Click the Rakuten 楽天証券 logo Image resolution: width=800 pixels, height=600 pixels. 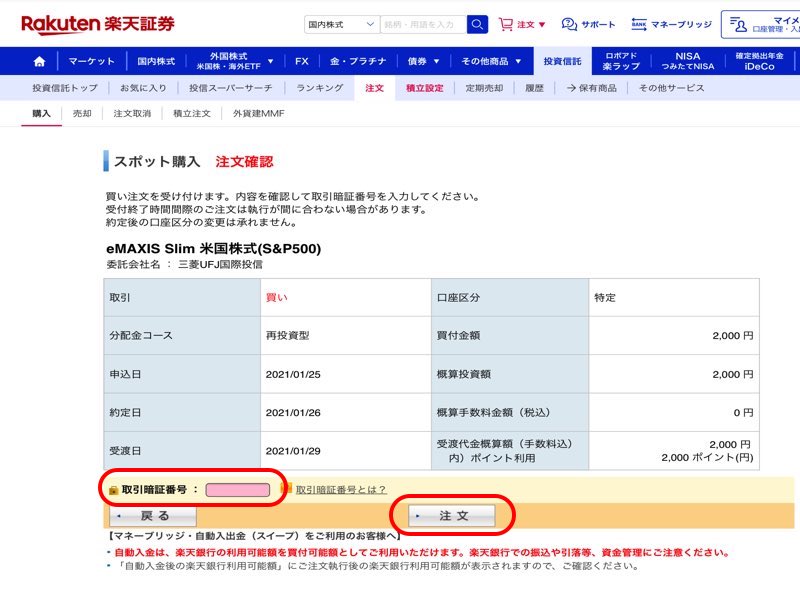[x=97, y=23]
